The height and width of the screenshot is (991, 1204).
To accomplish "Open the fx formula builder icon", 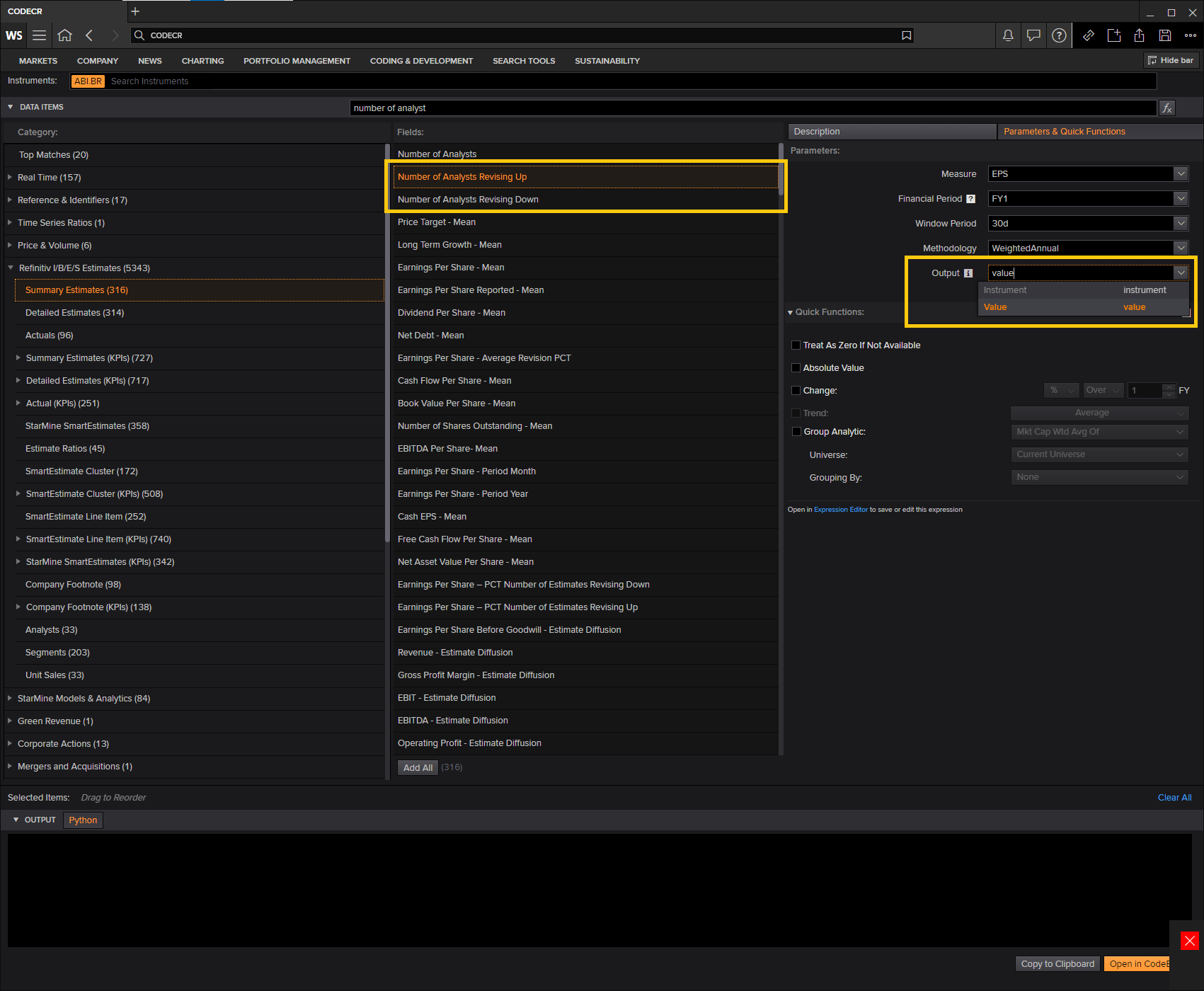I will [1167, 108].
